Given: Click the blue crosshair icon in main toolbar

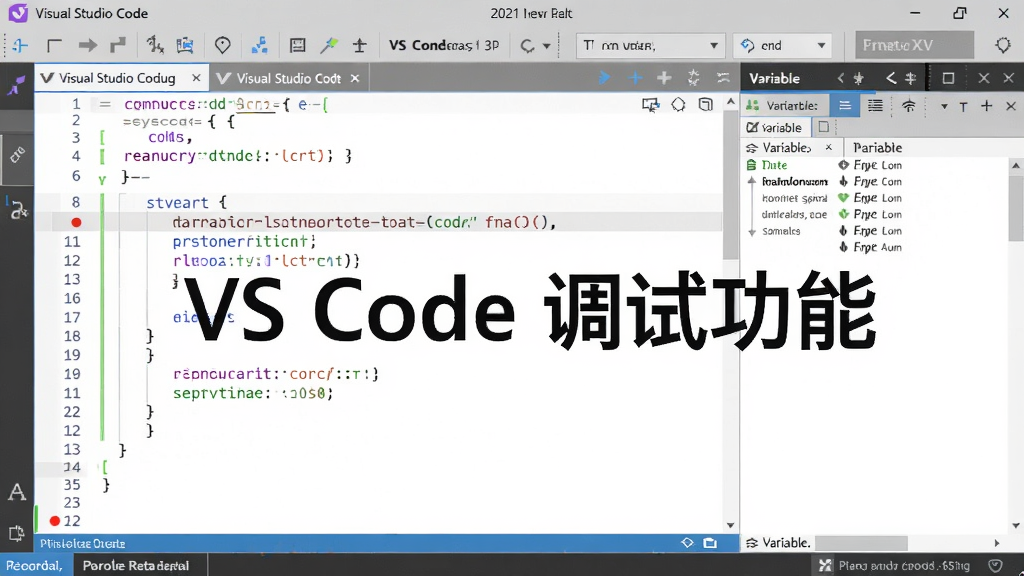Looking at the screenshot, I should point(20,45).
